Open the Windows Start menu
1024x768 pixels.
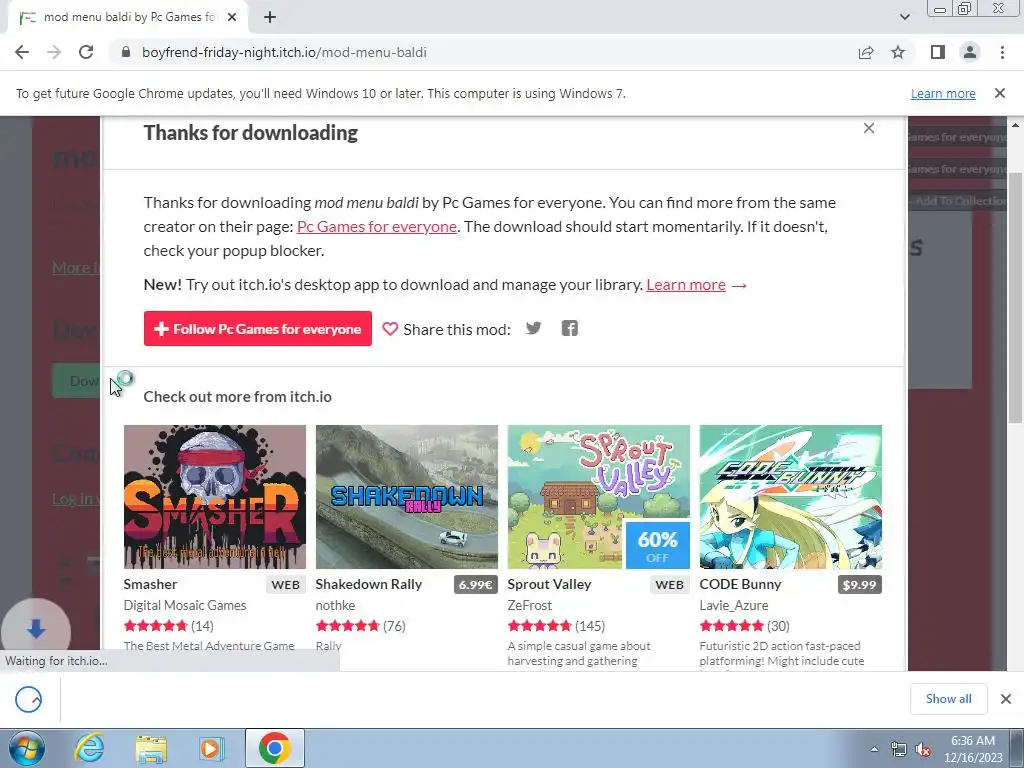click(27, 748)
